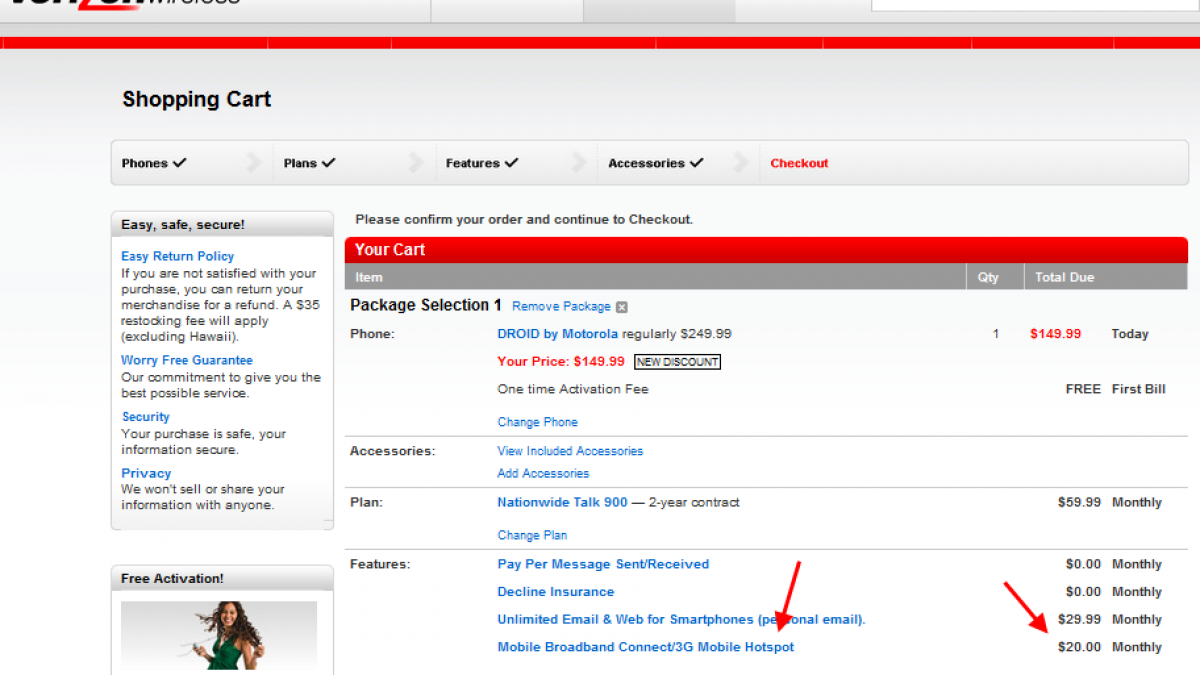Screen dimensions: 1200x675
Task: Click the Free Activation promo image
Action: click(219, 636)
